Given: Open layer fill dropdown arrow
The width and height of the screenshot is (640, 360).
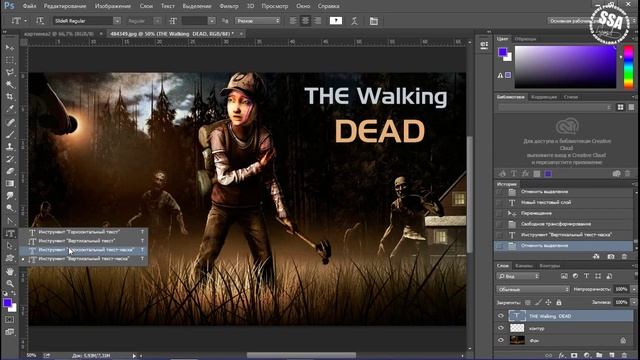Looking at the screenshot, I should tap(634, 302).
